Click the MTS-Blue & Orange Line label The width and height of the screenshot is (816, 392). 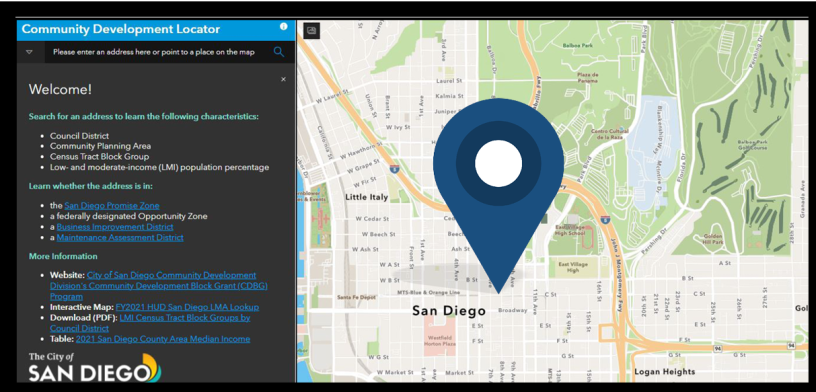tap(429, 292)
